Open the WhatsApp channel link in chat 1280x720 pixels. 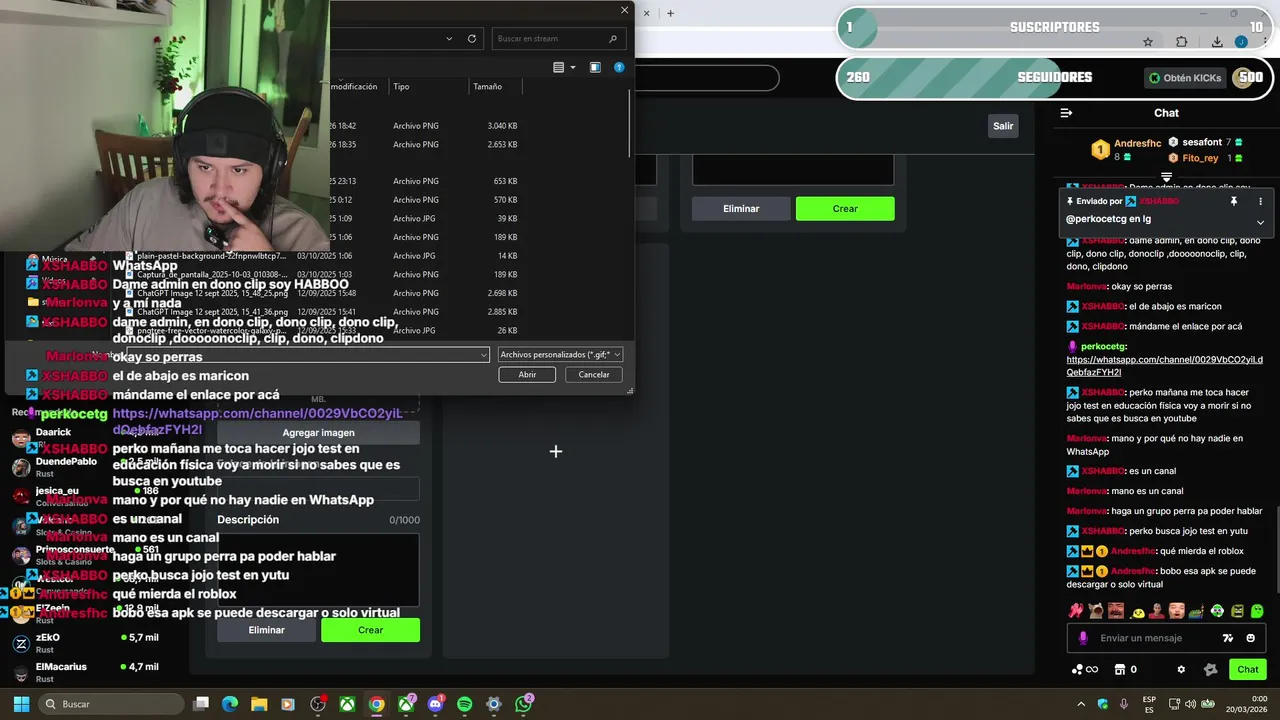coord(1164,366)
